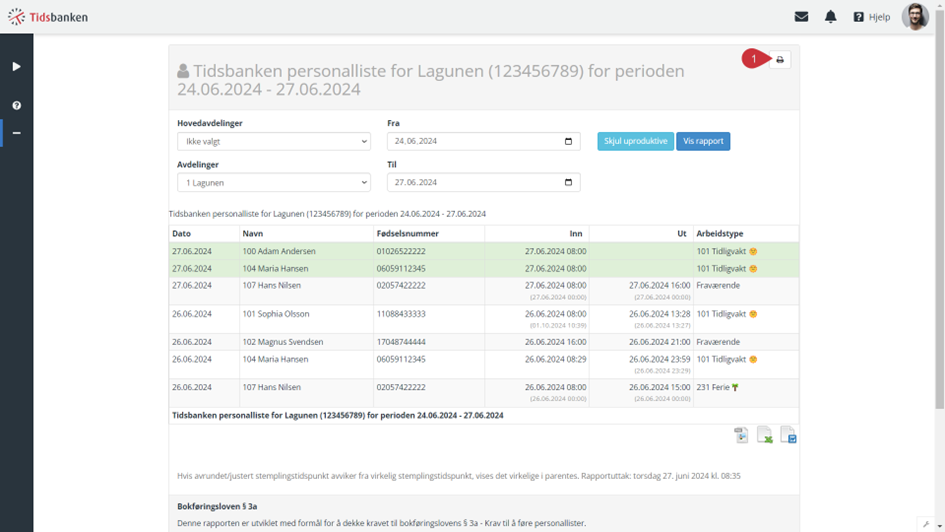945x532 pixels.
Task: Click Vis rapport button
Action: [x=703, y=141]
